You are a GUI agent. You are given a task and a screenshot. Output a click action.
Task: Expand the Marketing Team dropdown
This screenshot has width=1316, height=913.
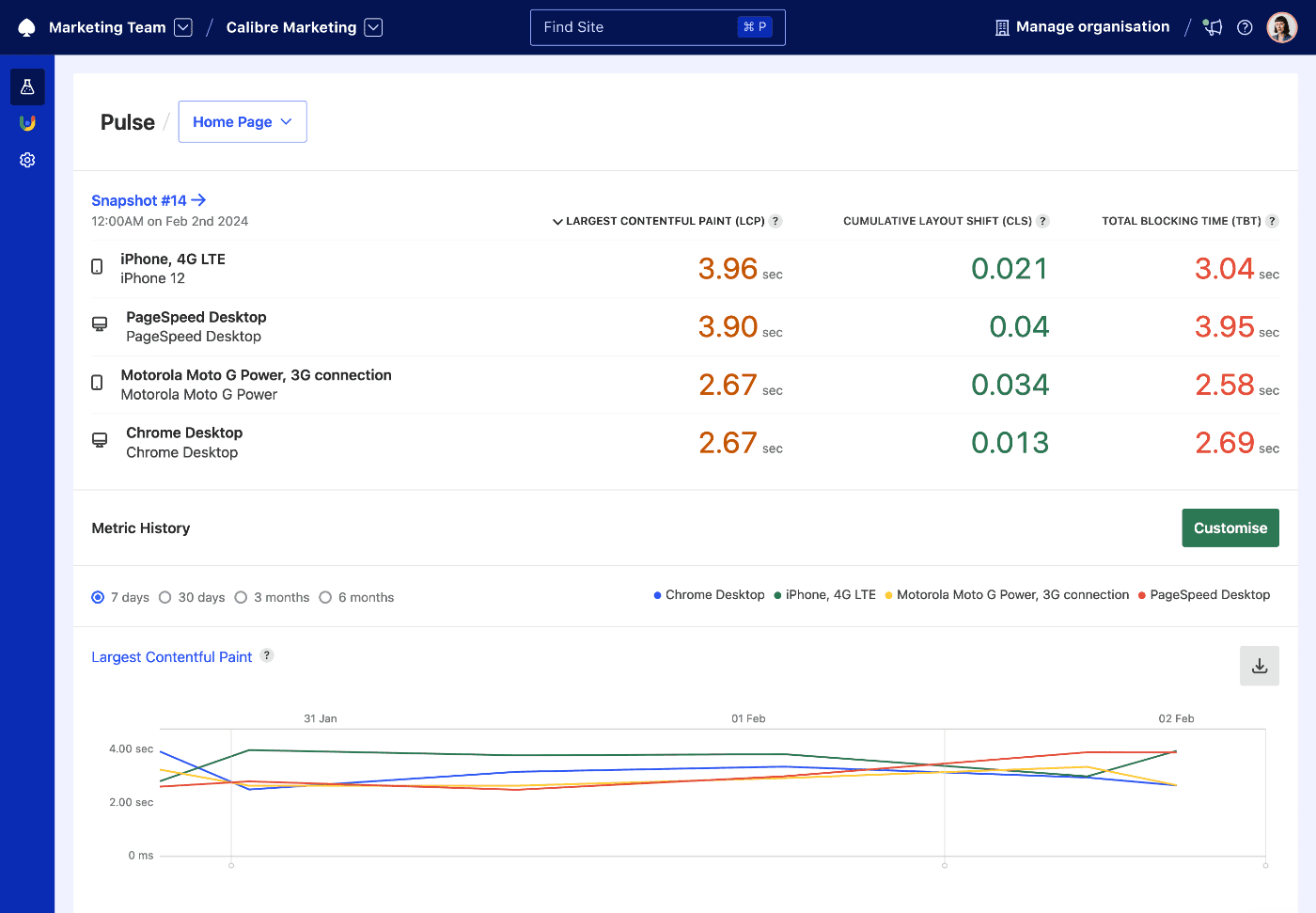[182, 26]
